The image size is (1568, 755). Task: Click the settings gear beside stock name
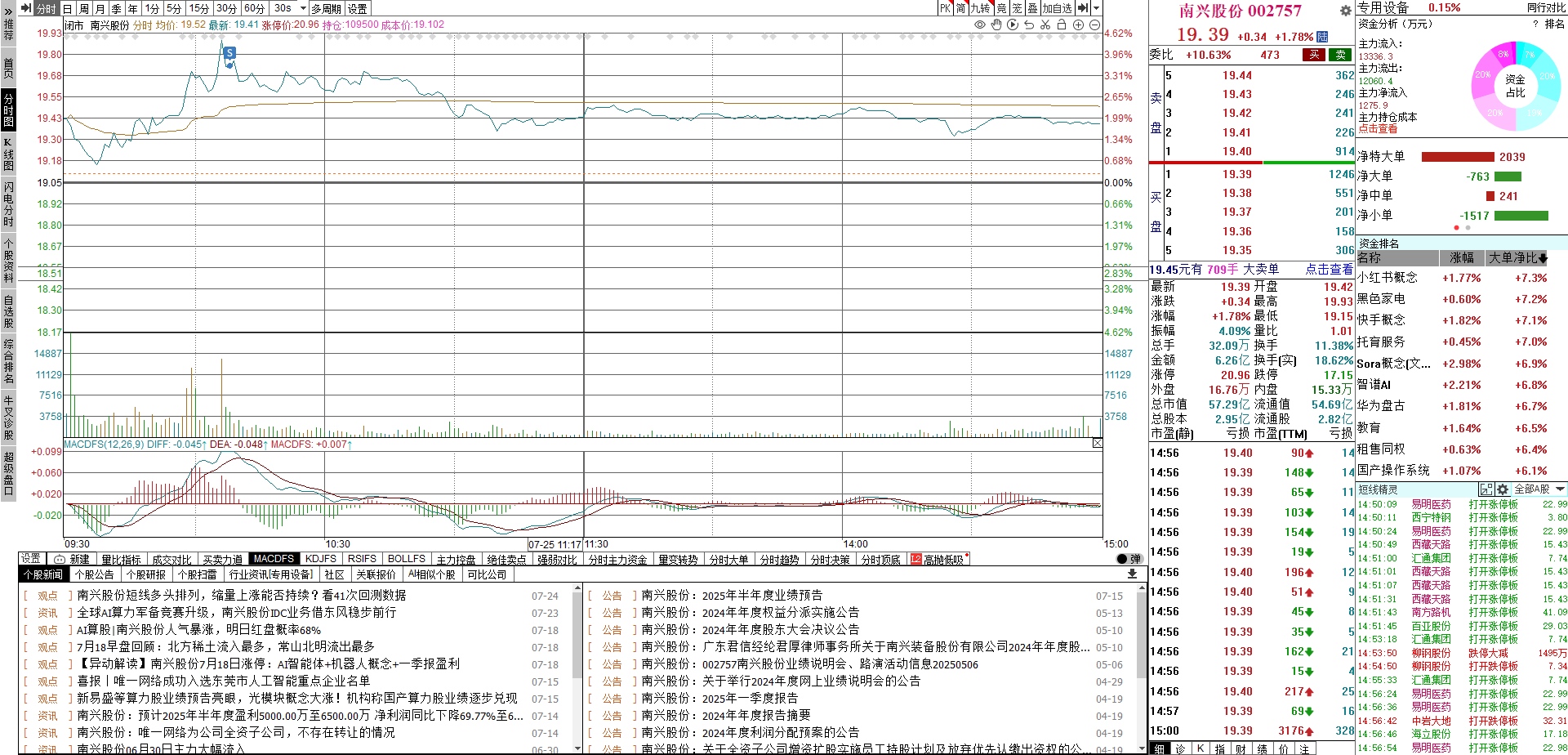tap(1346, 11)
